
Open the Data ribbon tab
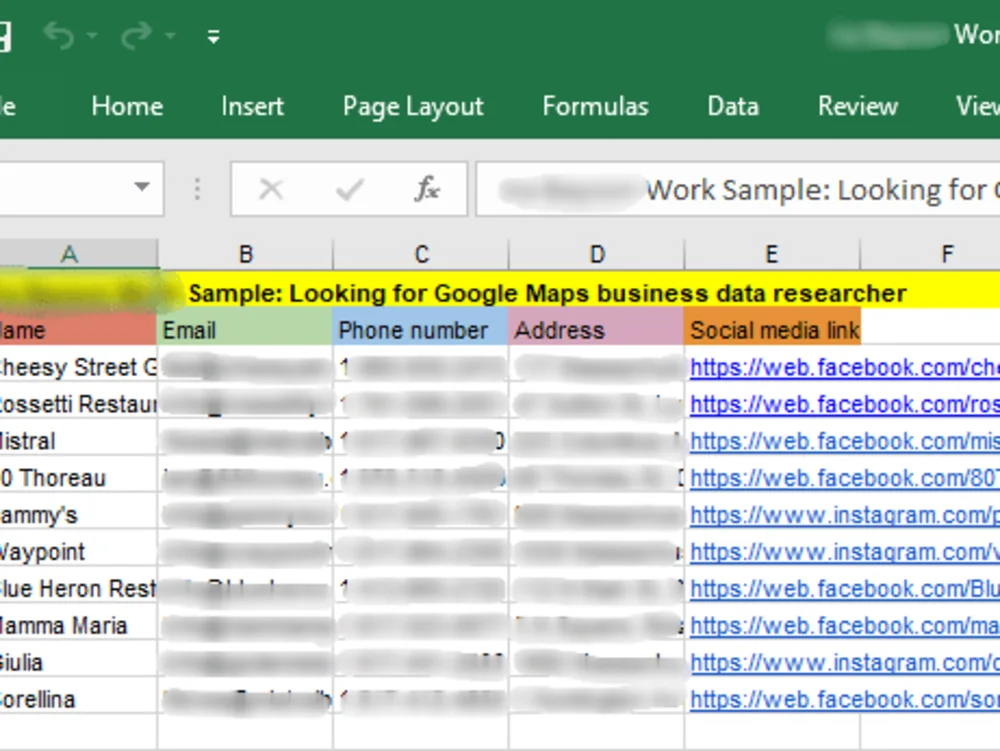(731, 106)
